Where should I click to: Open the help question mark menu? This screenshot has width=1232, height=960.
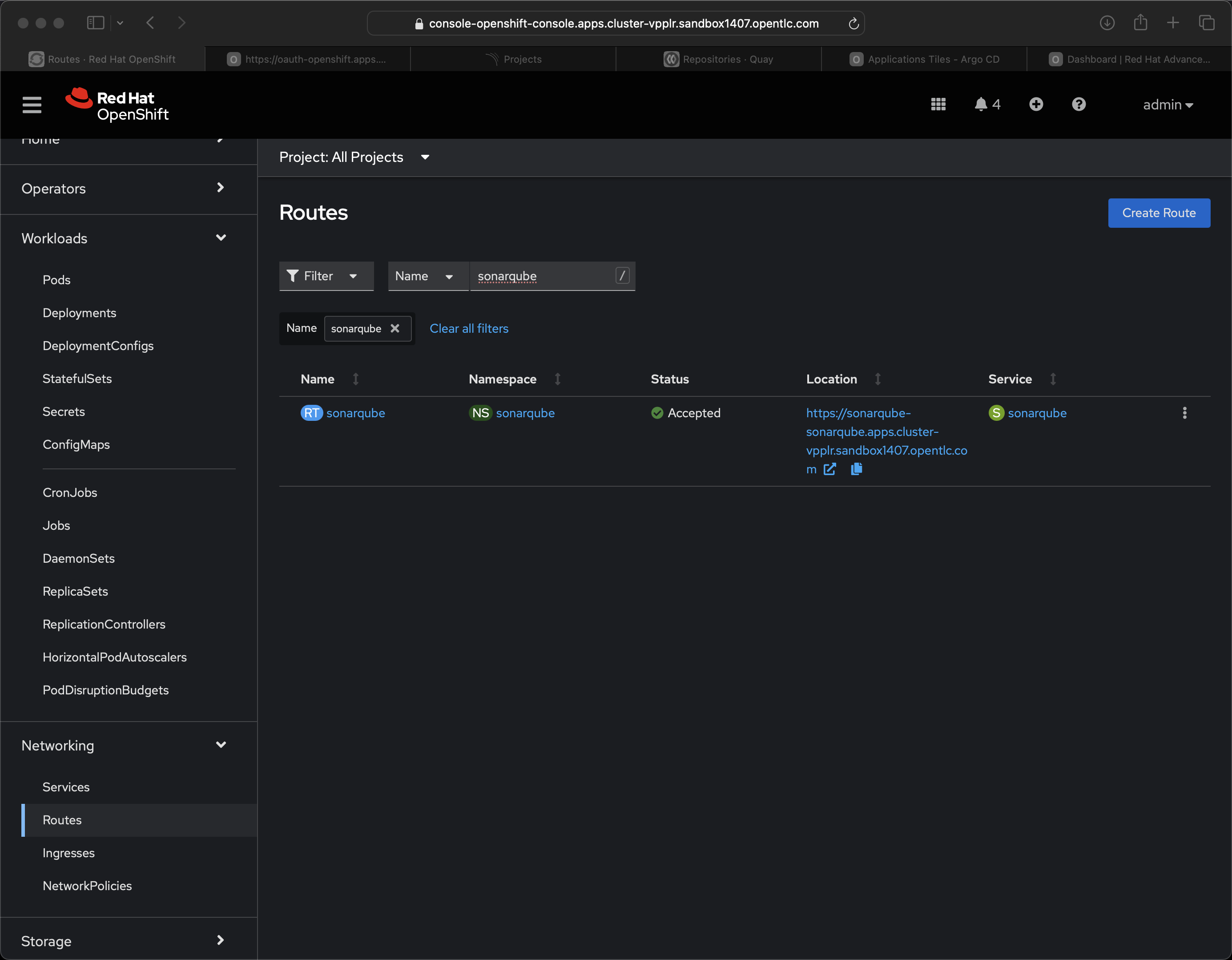pos(1079,105)
